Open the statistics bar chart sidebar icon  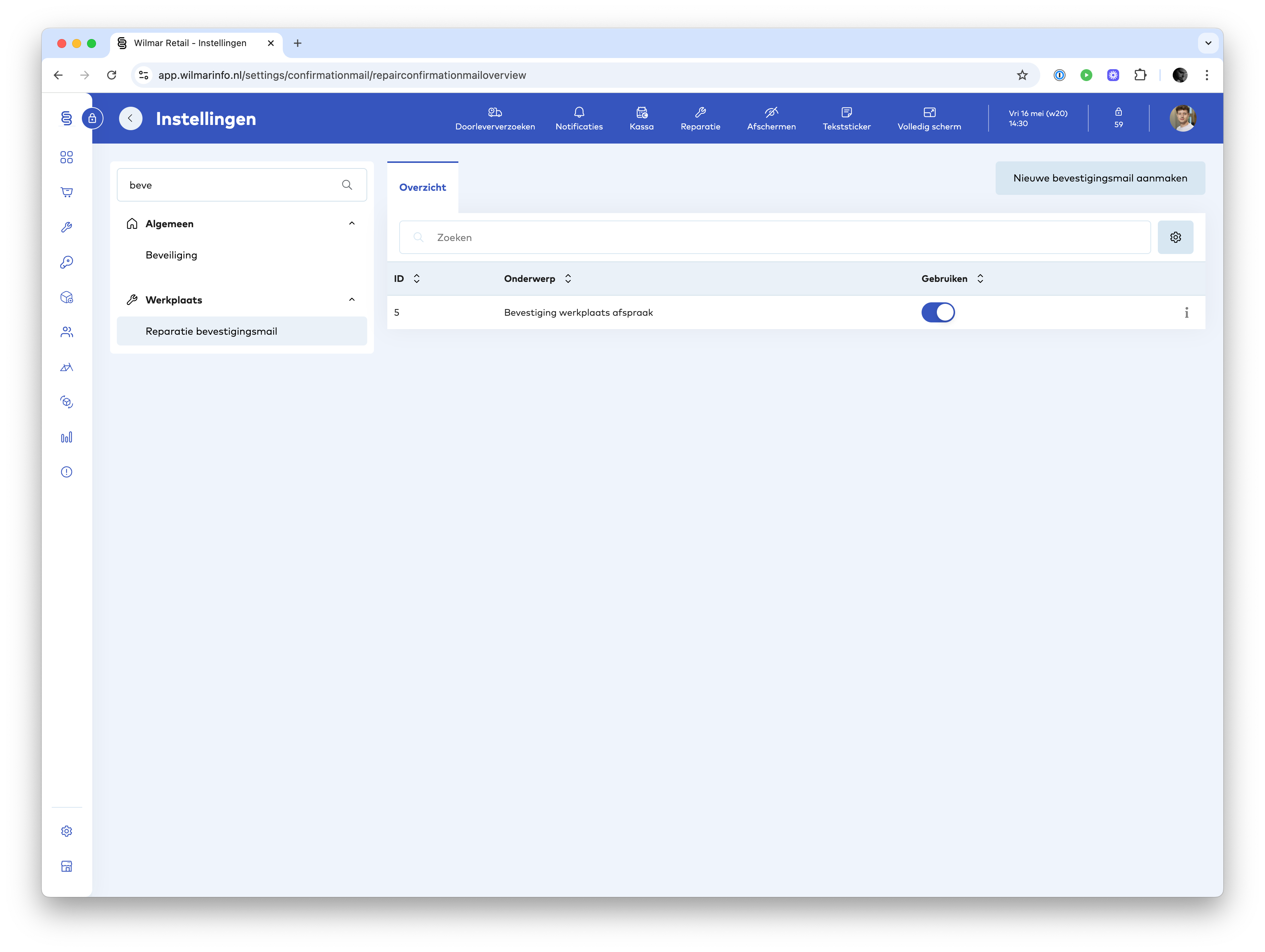[x=67, y=437]
